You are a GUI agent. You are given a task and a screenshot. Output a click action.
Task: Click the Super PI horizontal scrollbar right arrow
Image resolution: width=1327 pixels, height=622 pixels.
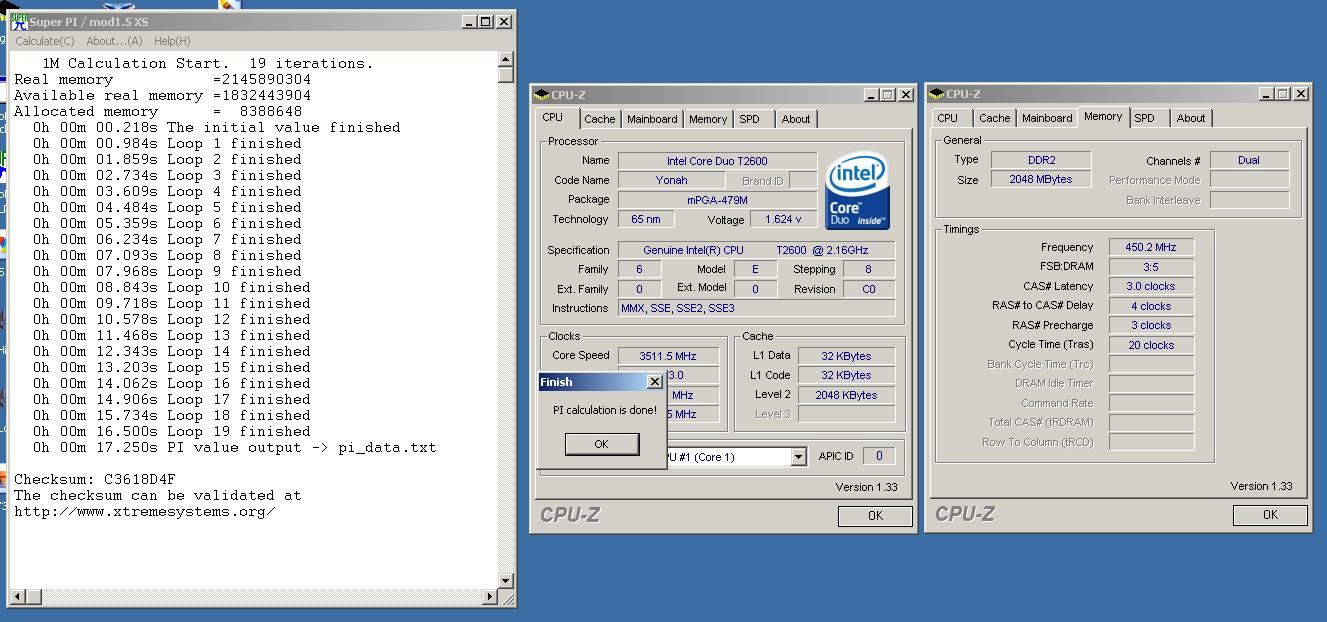pos(490,597)
